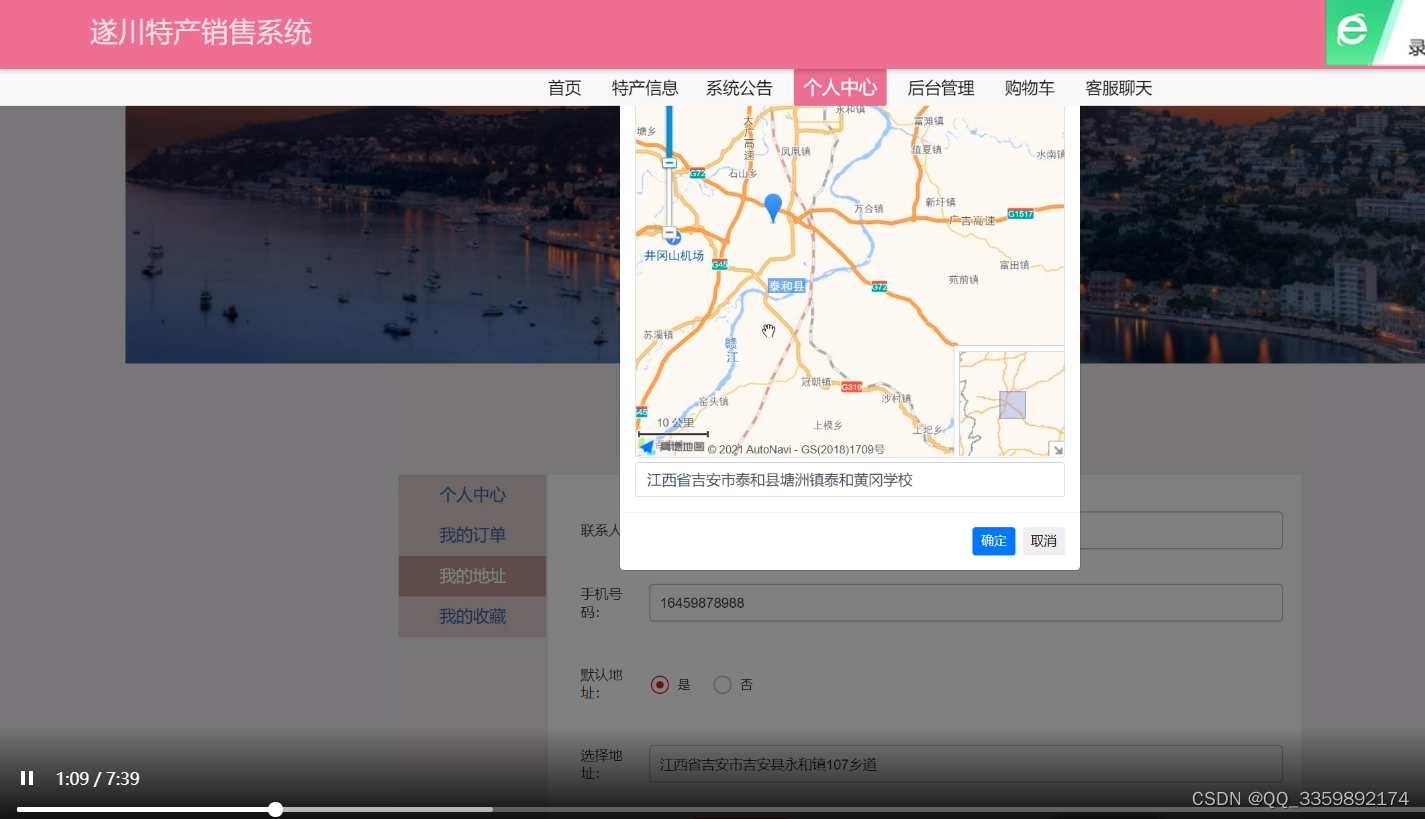Image resolution: width=1425 pixels, height=819 pixels.
Task: Open the 系统公告 nav item
Action: (739, 88)
